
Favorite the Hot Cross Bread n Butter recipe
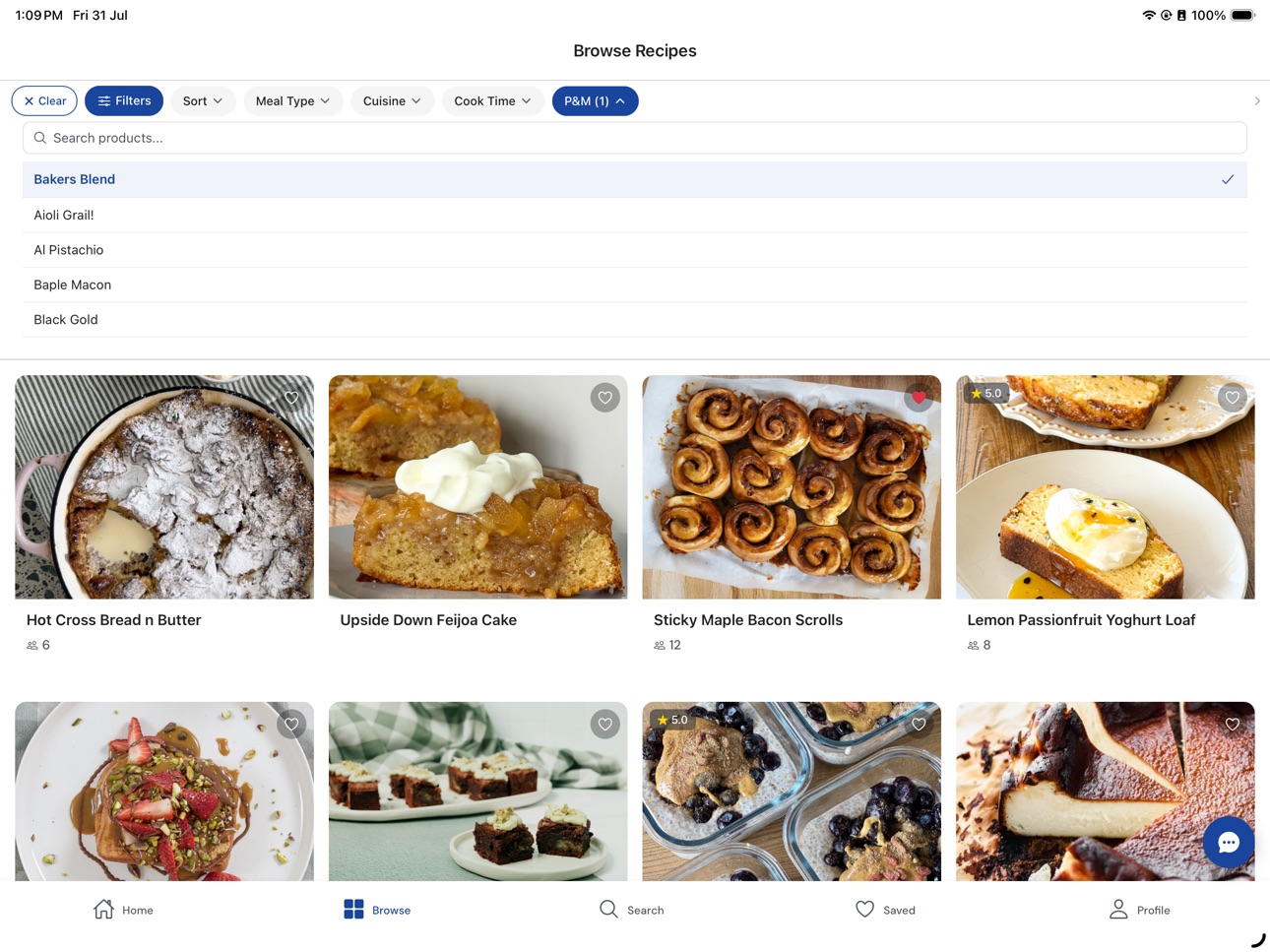point(291,398)
